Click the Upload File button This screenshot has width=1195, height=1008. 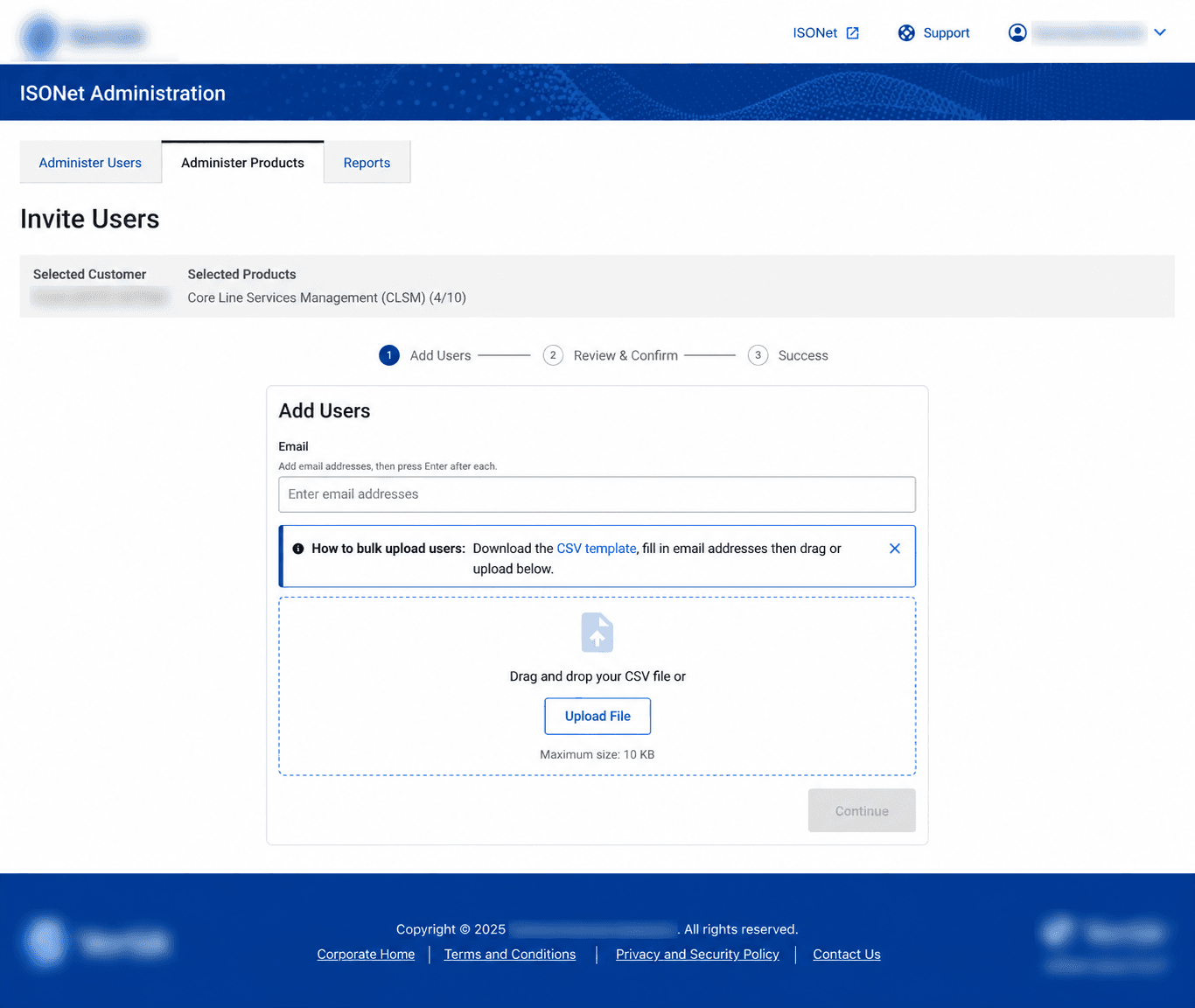click(597, 717)
